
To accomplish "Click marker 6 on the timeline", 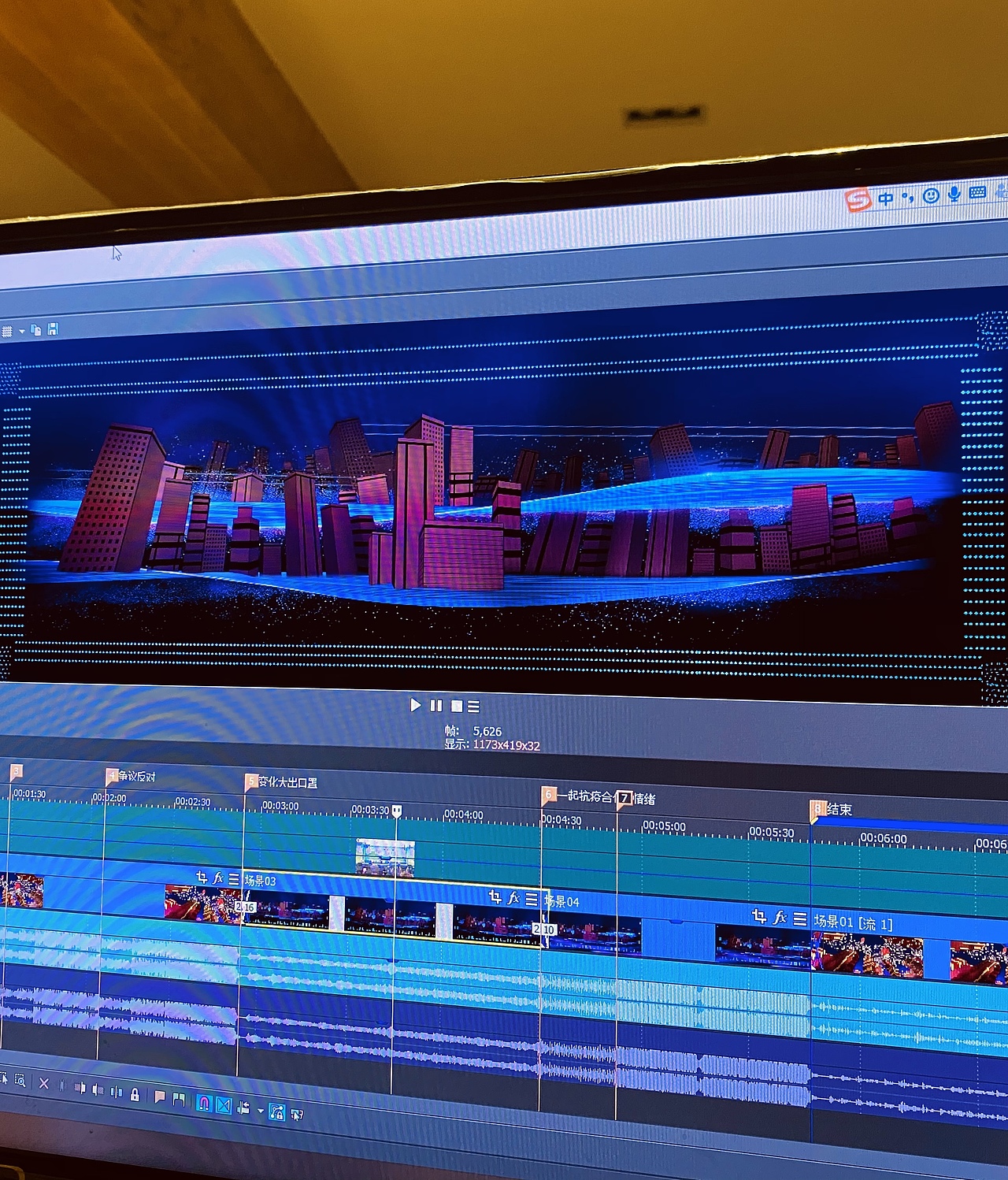I will point(549,795).
